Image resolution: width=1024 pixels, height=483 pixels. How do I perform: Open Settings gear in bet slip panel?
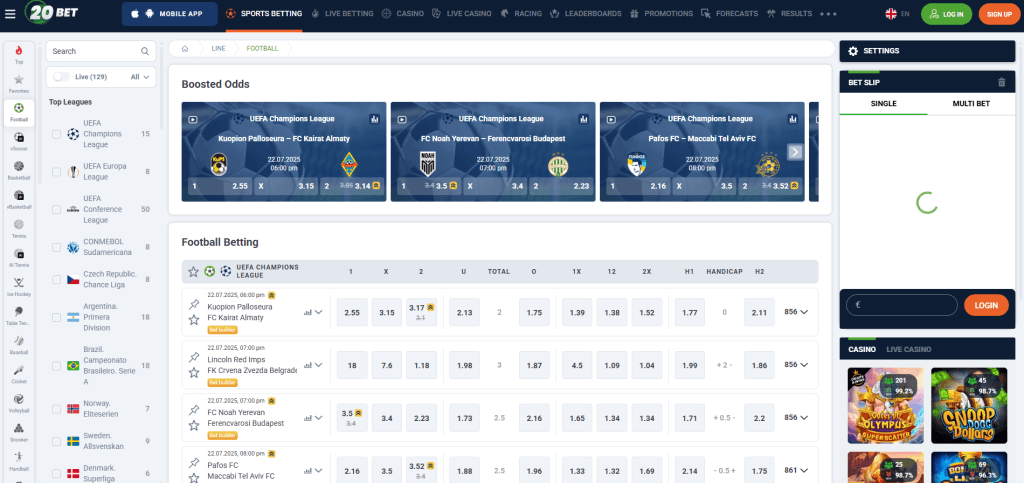coord(852,51)
